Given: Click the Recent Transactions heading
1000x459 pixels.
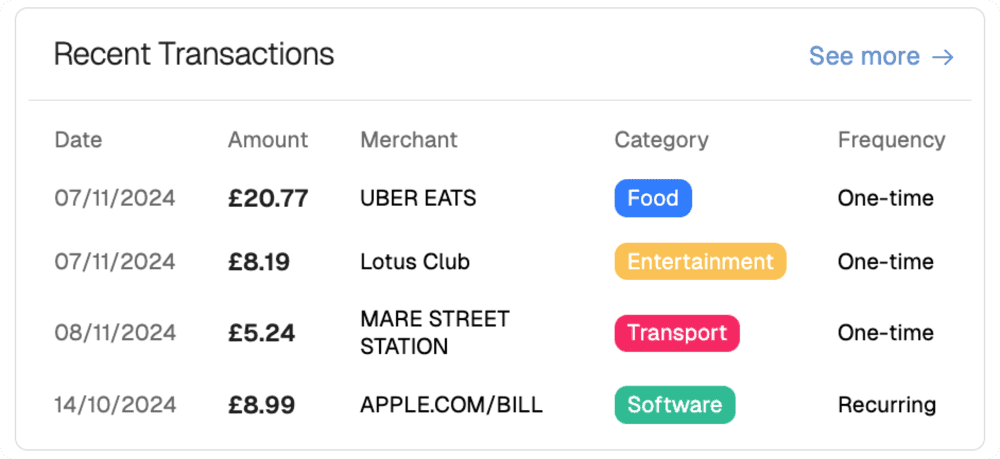Looking at the screenshot, I should (194, 54).
